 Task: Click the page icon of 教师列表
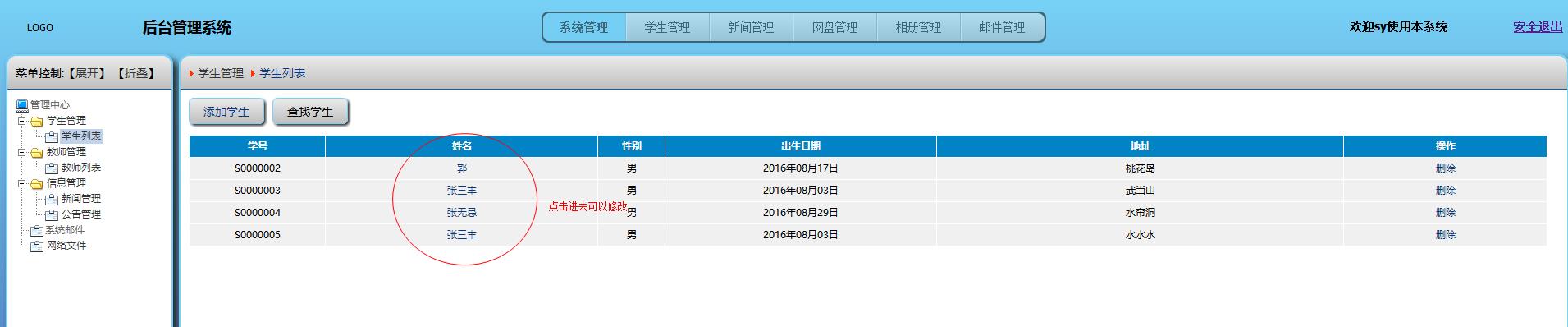tap(52, 168)
